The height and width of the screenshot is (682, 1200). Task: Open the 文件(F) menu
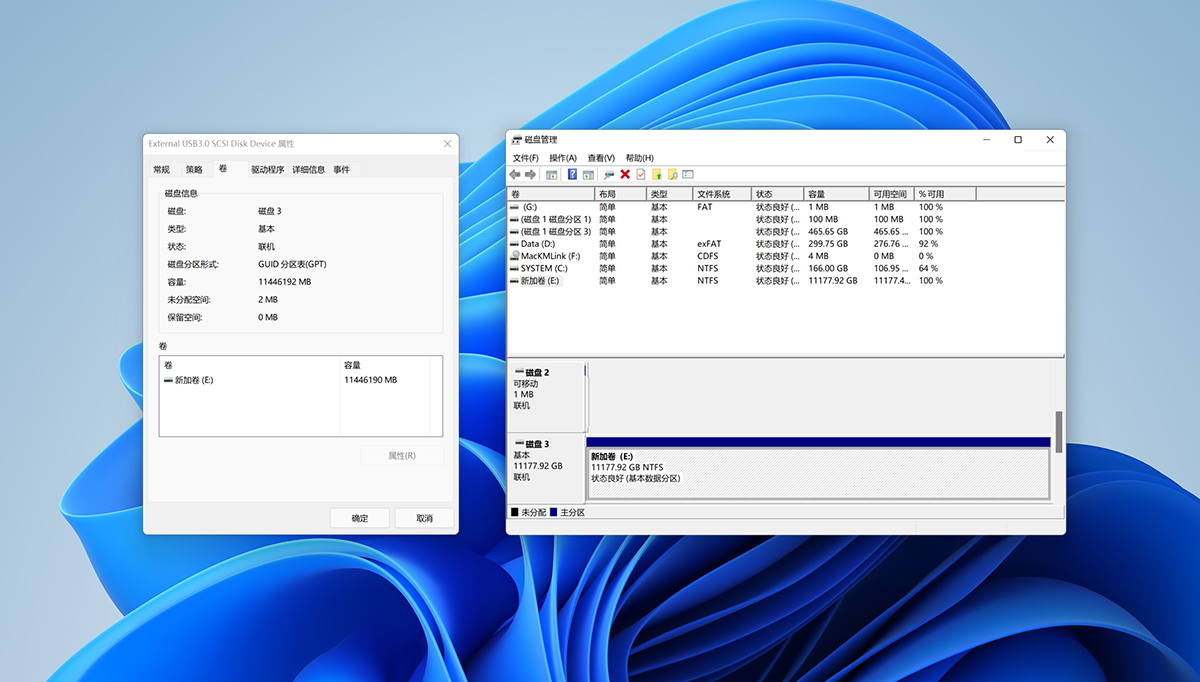tap(525, 158)
